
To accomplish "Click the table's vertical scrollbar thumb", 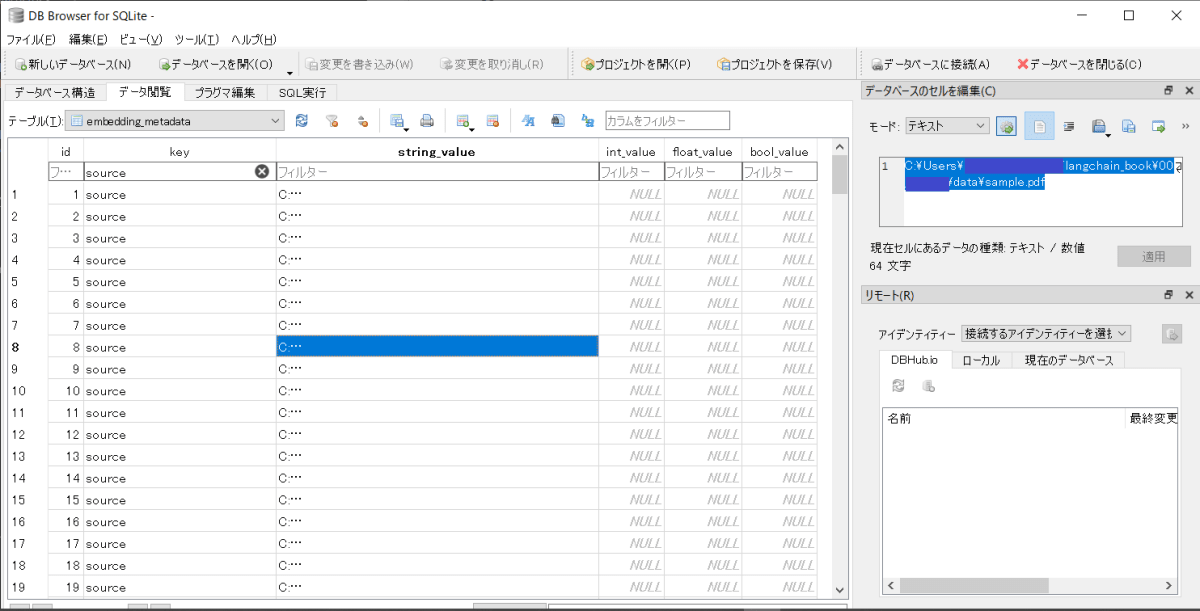I will click(x=840, y=175).
